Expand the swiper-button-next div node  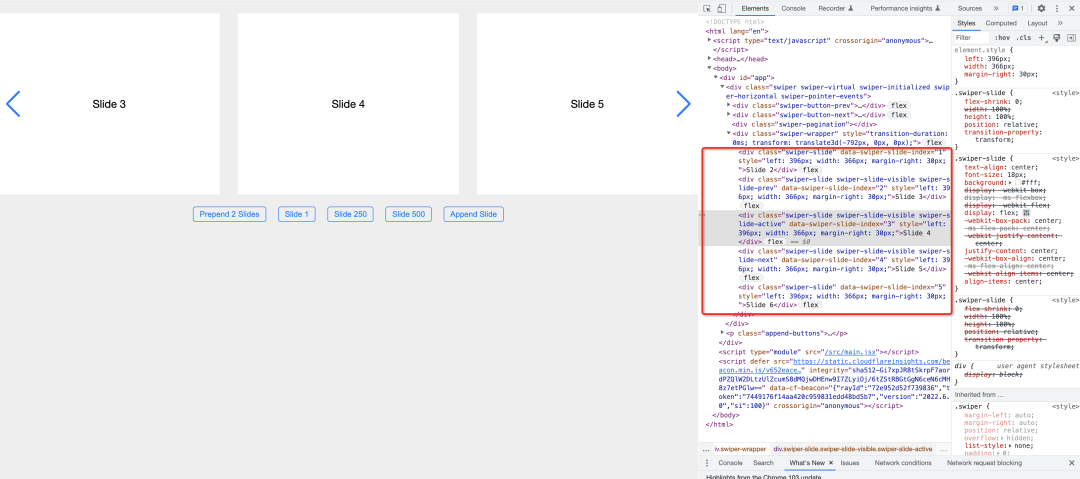(x=729, y=115)
